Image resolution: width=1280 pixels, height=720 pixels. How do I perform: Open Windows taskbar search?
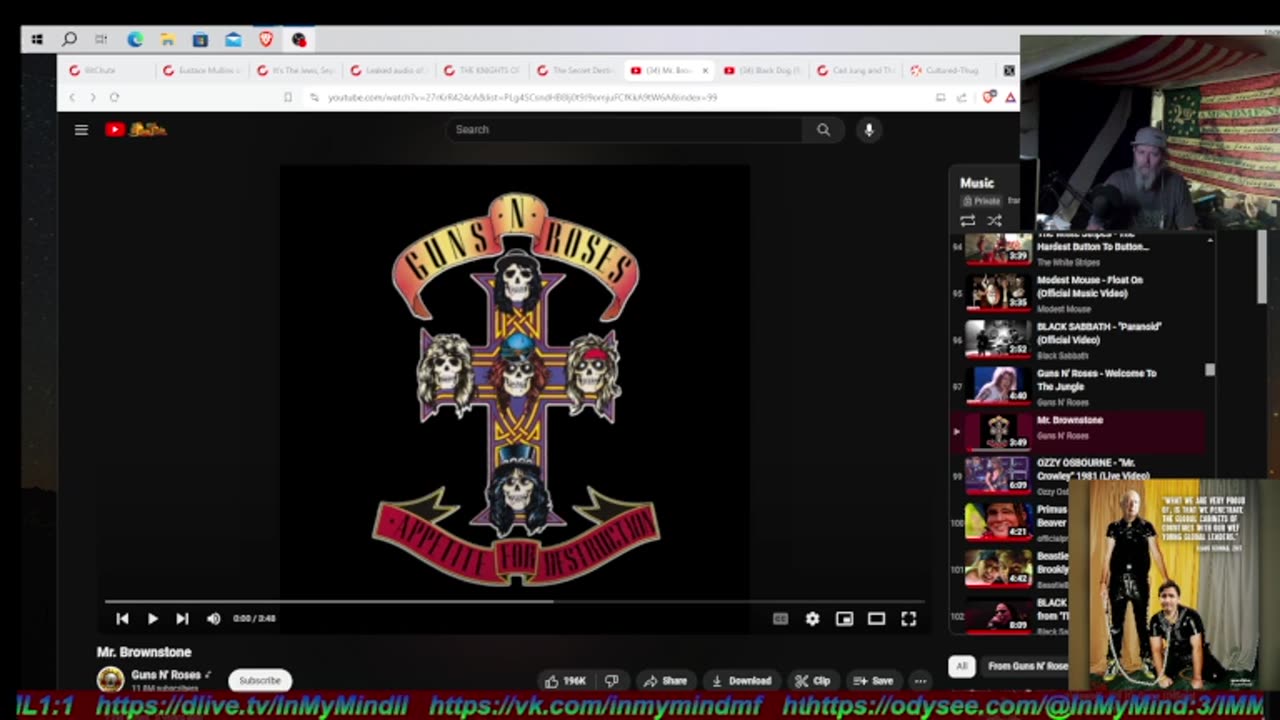[69, 40]
